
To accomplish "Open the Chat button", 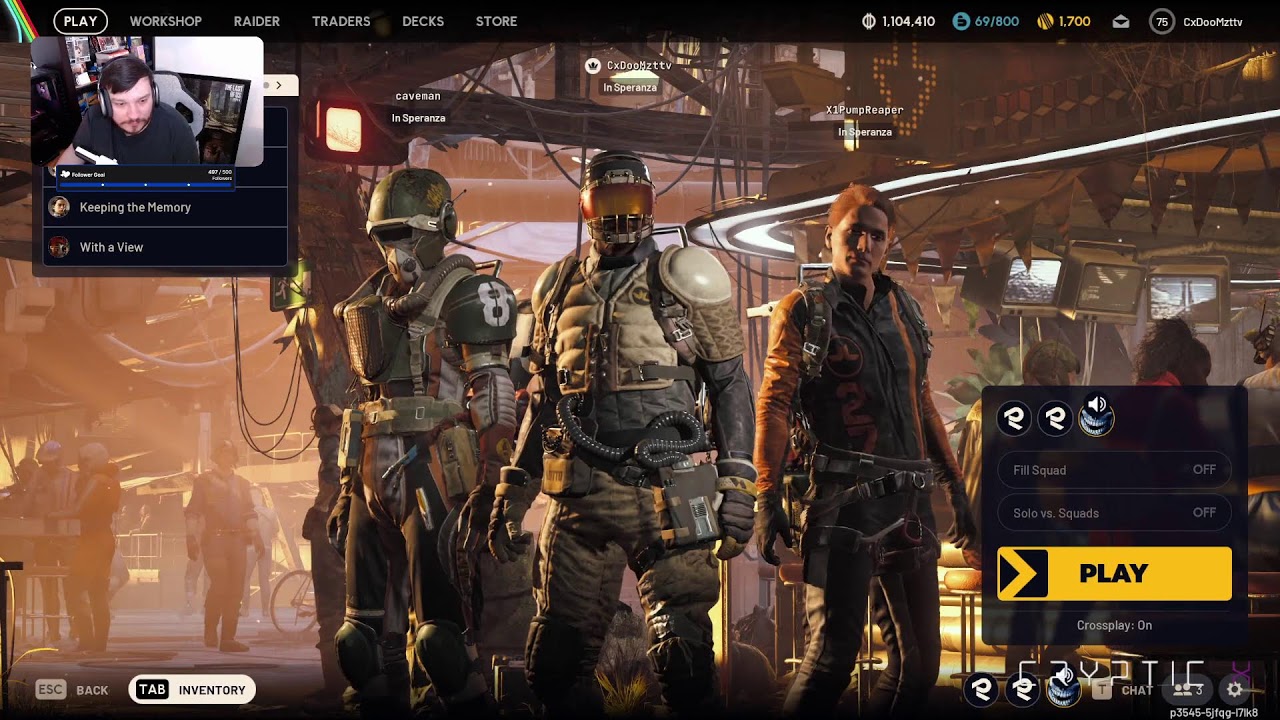I will click(1123, 689).
